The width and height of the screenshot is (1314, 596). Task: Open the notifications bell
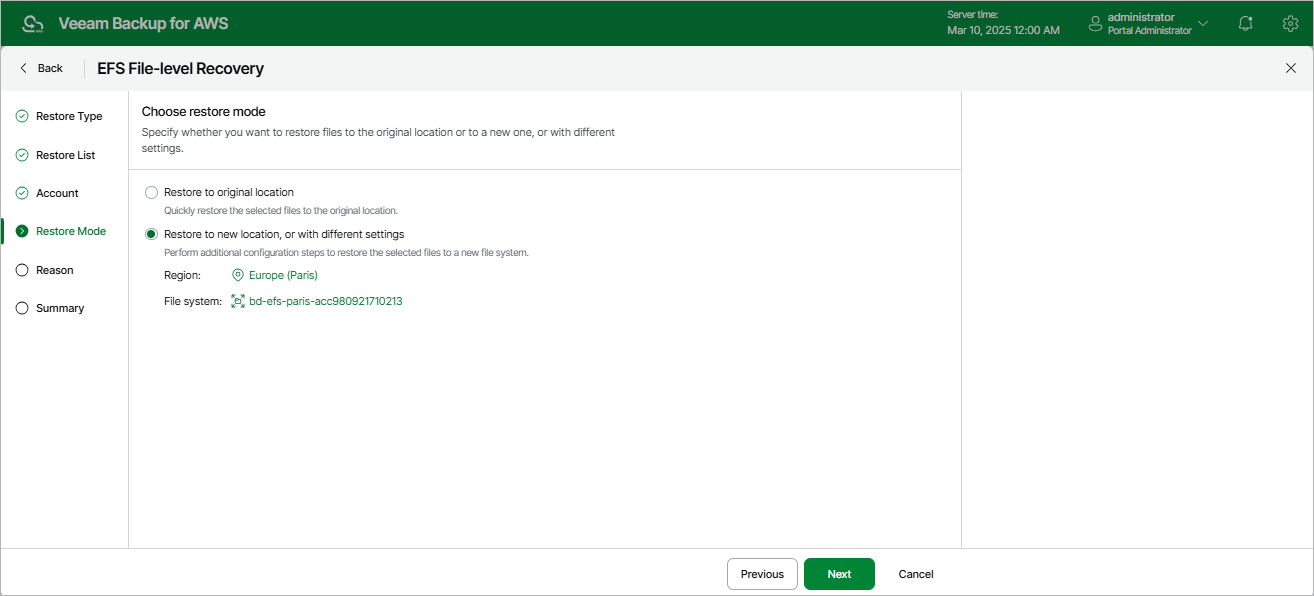(x=1245, y=23)
